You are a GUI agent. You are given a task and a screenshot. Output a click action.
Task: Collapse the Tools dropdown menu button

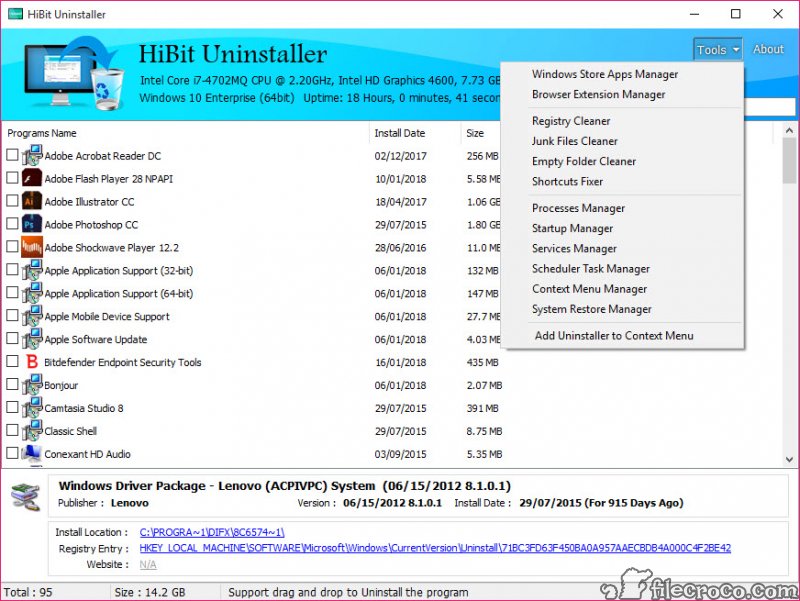tap(717, 49)
